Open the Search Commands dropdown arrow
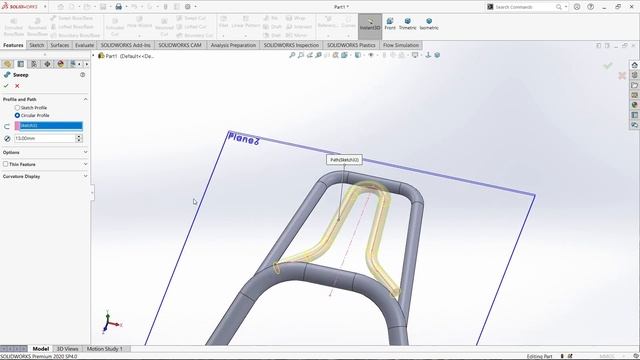 (x=566, y=7)
